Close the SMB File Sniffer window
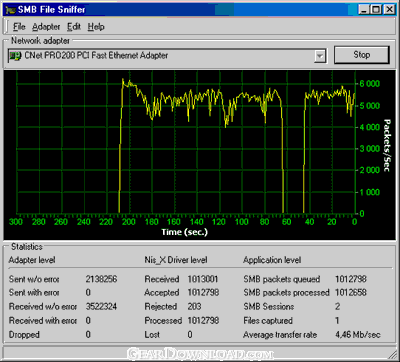This screenshot has width=400, height=362. click(389, 10)
